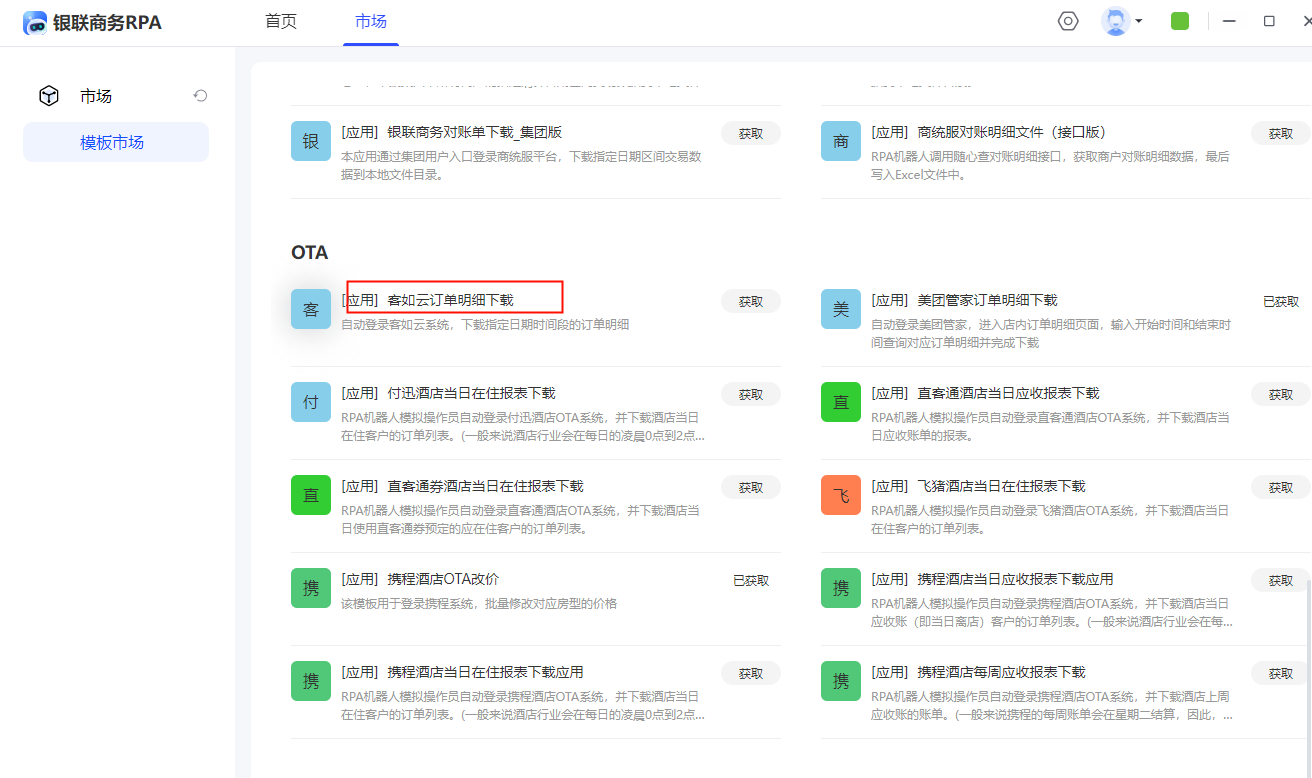1312x778 pixels.
Task: Click the green status square icon
Action: pyautogui.click(x=1180, y=21)
